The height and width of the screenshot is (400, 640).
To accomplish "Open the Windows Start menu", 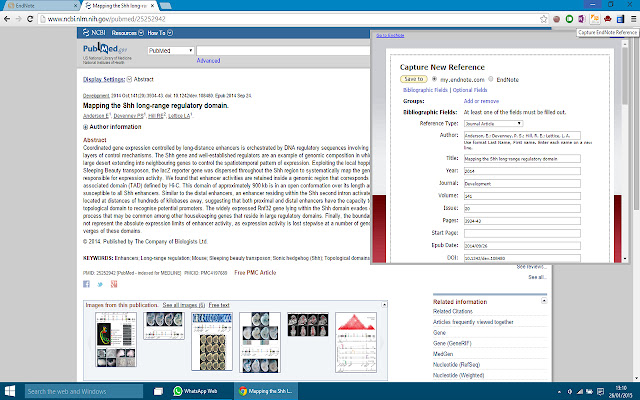I will pos(11,390).
